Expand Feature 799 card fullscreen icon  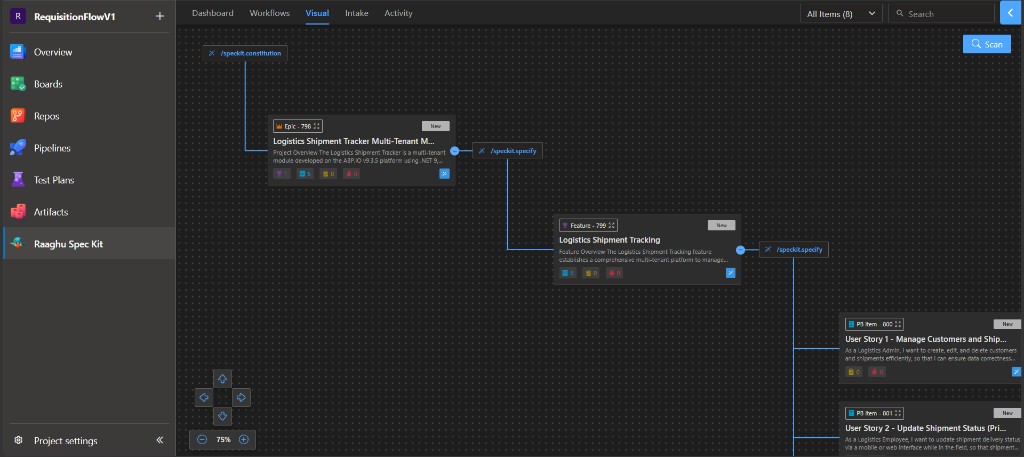[612, 225]
